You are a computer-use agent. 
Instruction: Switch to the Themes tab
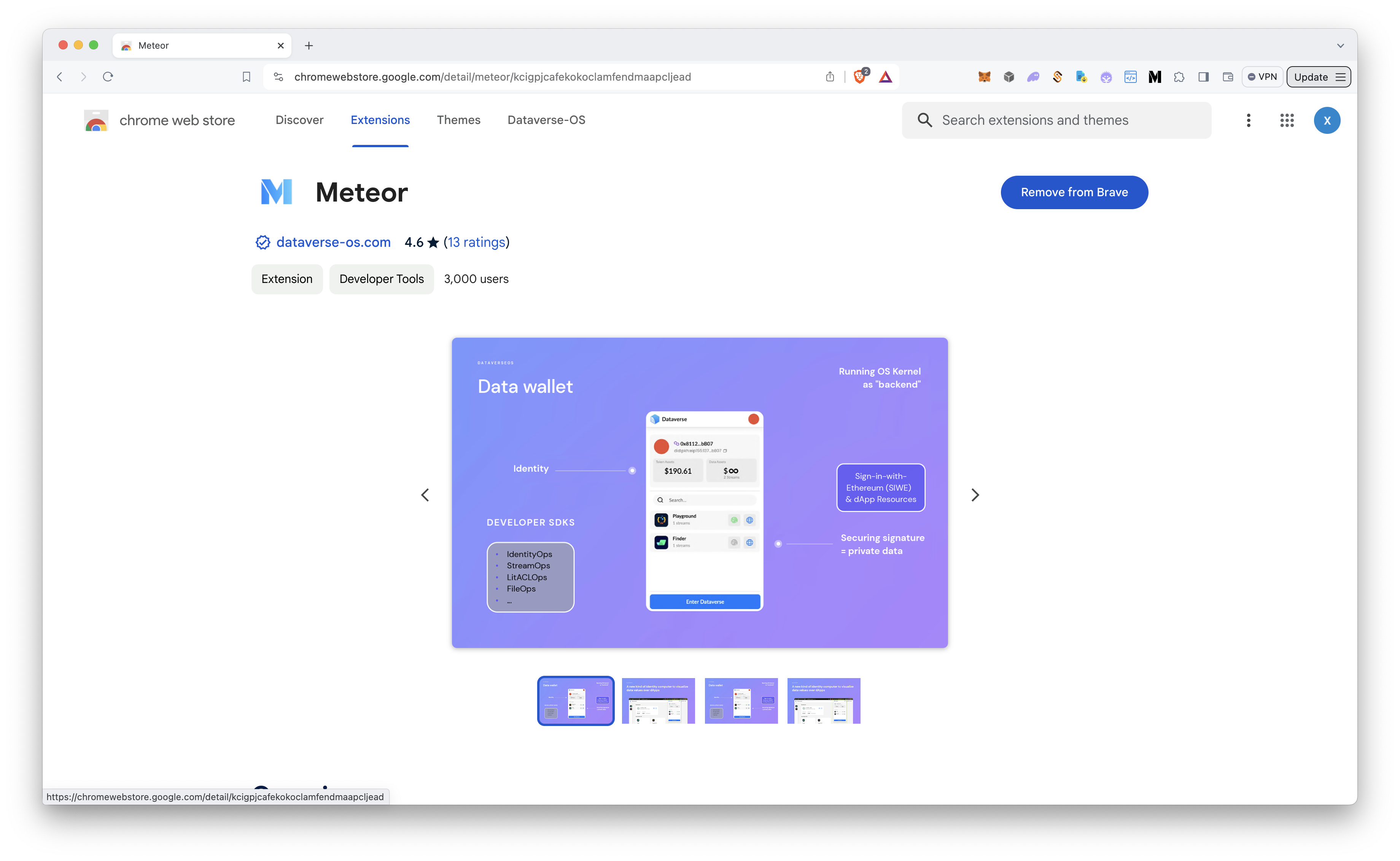coord(458,120)
